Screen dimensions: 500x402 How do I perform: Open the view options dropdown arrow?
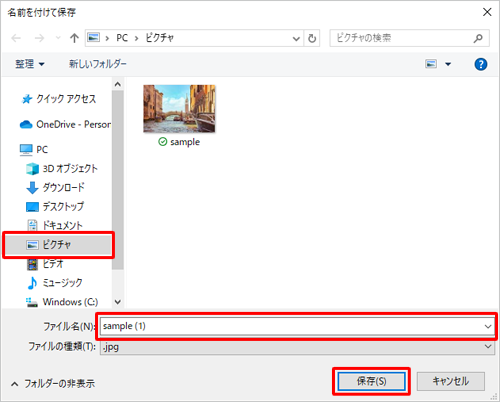click(x=448, y=64)
